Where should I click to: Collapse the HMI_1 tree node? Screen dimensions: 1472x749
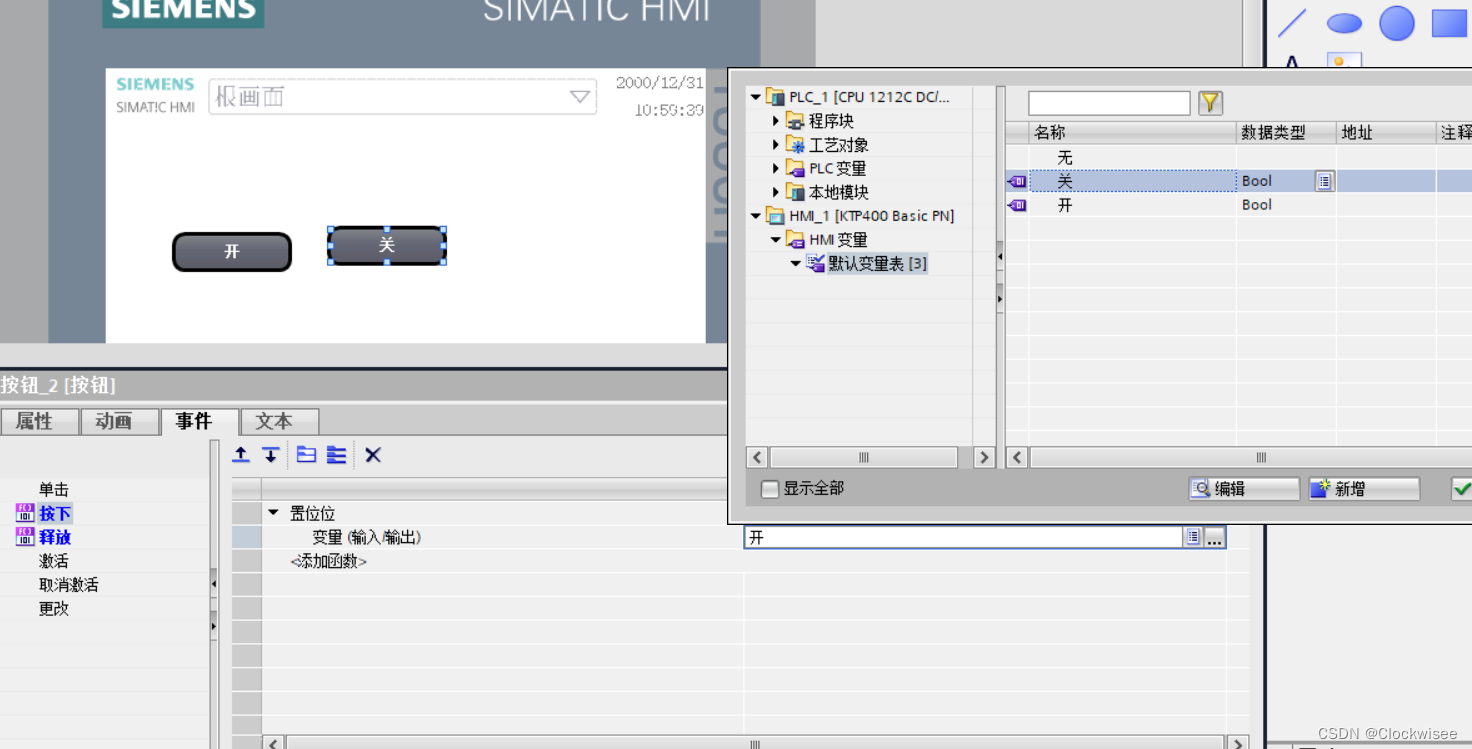click(756, 216)
